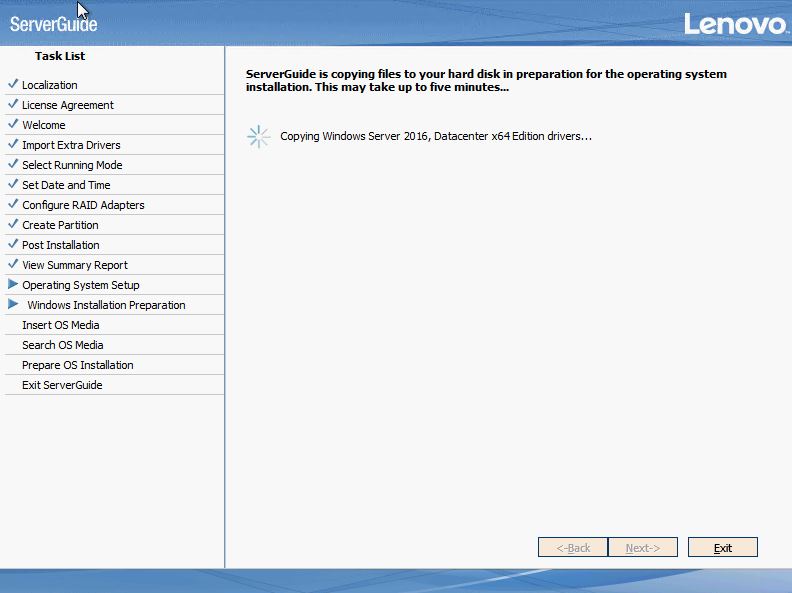792x593 pixels.
Task: Select Windows Installation Preparation subtask
Action: pyautogui.click(x=115, y=305)
